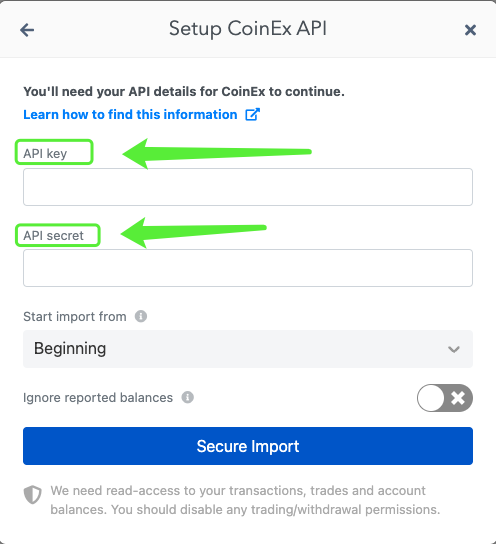Image resolution: width=496 pixels, height=544 pixels.
Task: Focus the API key input field
Action: [248, 187]
